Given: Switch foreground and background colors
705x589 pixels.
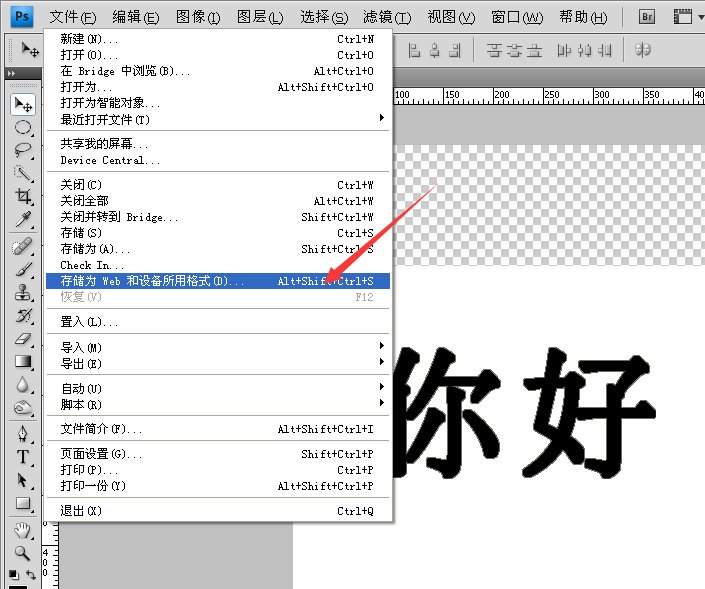Looking at the screenshot, I should [31, 574].
